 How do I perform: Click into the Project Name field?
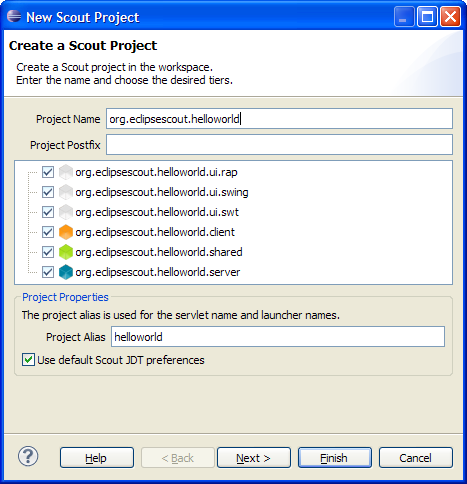pyautogui.click(x=279, y=119)
